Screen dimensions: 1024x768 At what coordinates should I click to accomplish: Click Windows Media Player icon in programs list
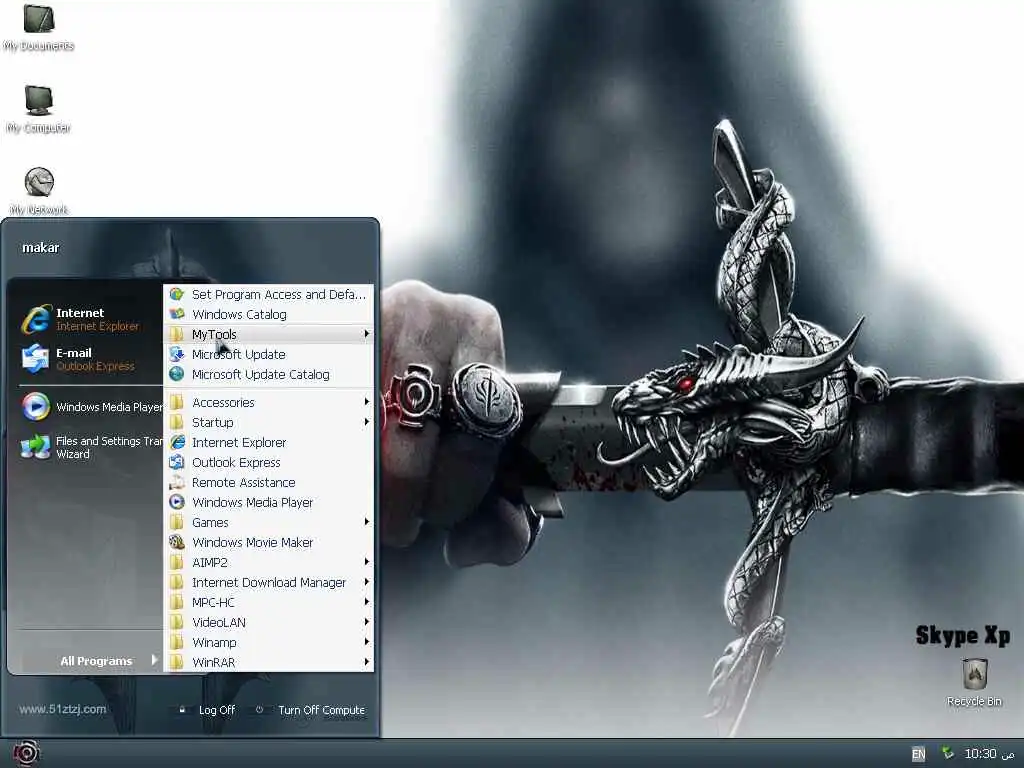click(177, 502)
